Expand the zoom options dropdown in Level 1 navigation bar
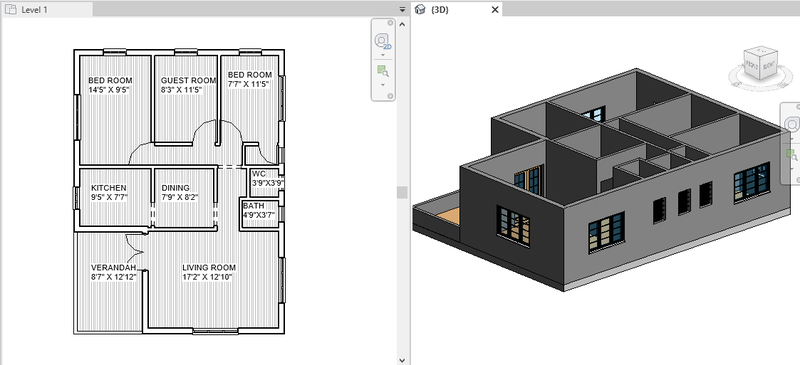The height and width of the screenshot is (365, 800). click(x=383, y=84)
